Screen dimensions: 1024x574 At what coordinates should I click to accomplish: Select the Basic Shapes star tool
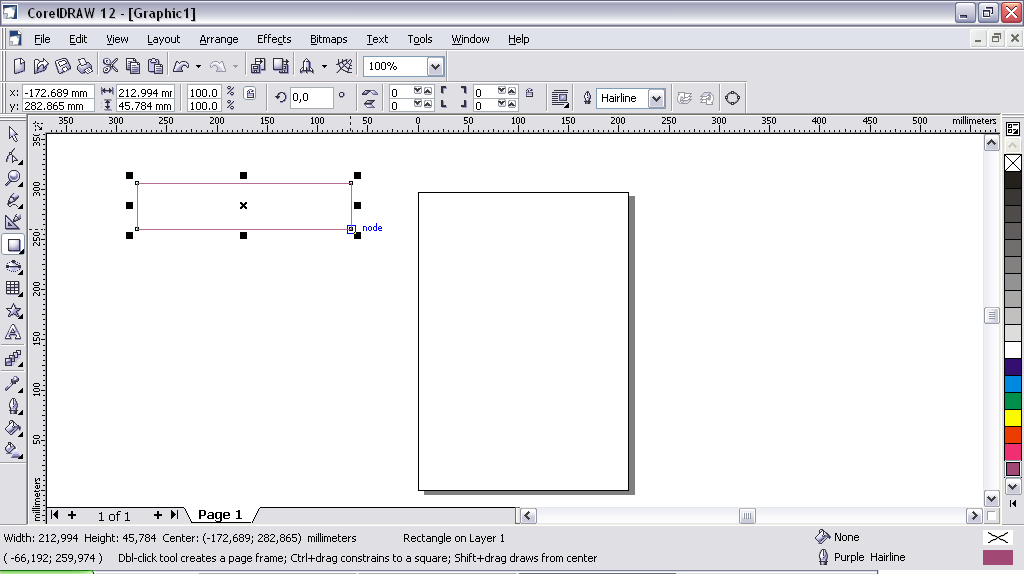[x=13, y=311]
